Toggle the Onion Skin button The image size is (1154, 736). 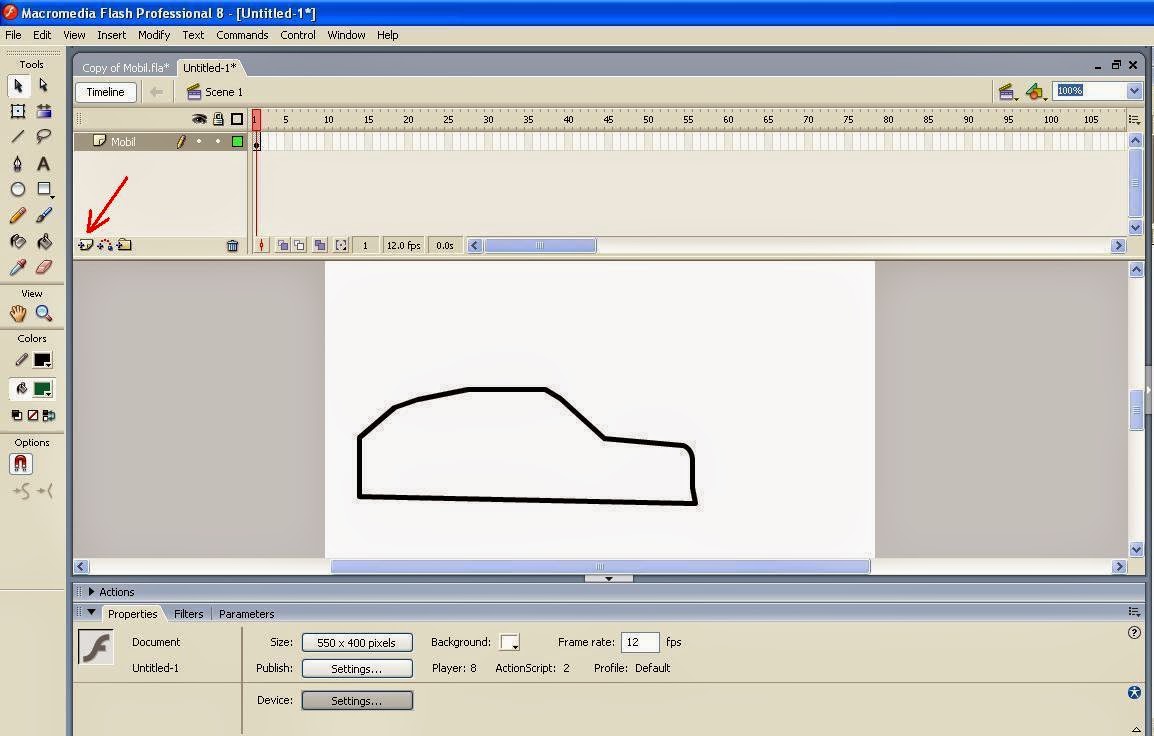click(283, 246)
